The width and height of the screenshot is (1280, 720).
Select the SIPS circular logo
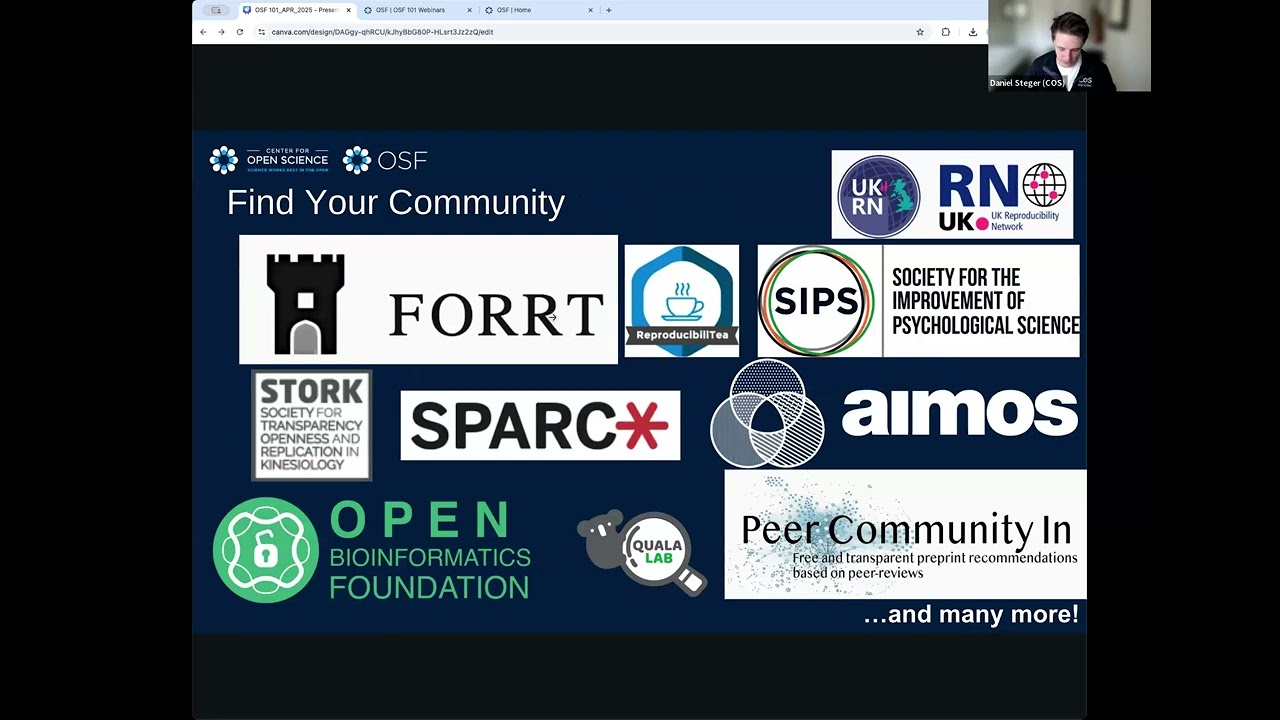point(816,301)
